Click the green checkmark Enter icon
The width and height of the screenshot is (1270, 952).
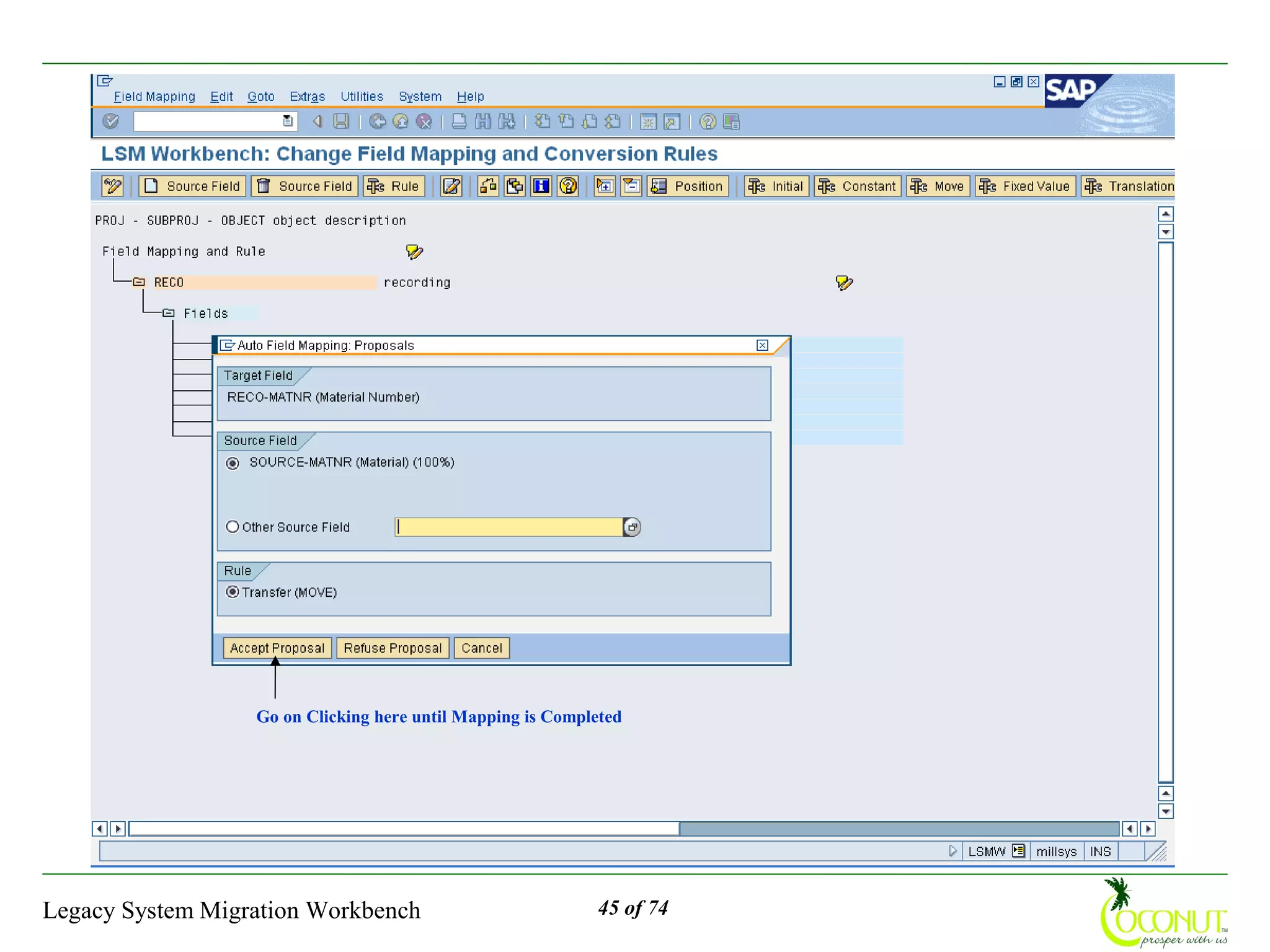coord(111,121)
